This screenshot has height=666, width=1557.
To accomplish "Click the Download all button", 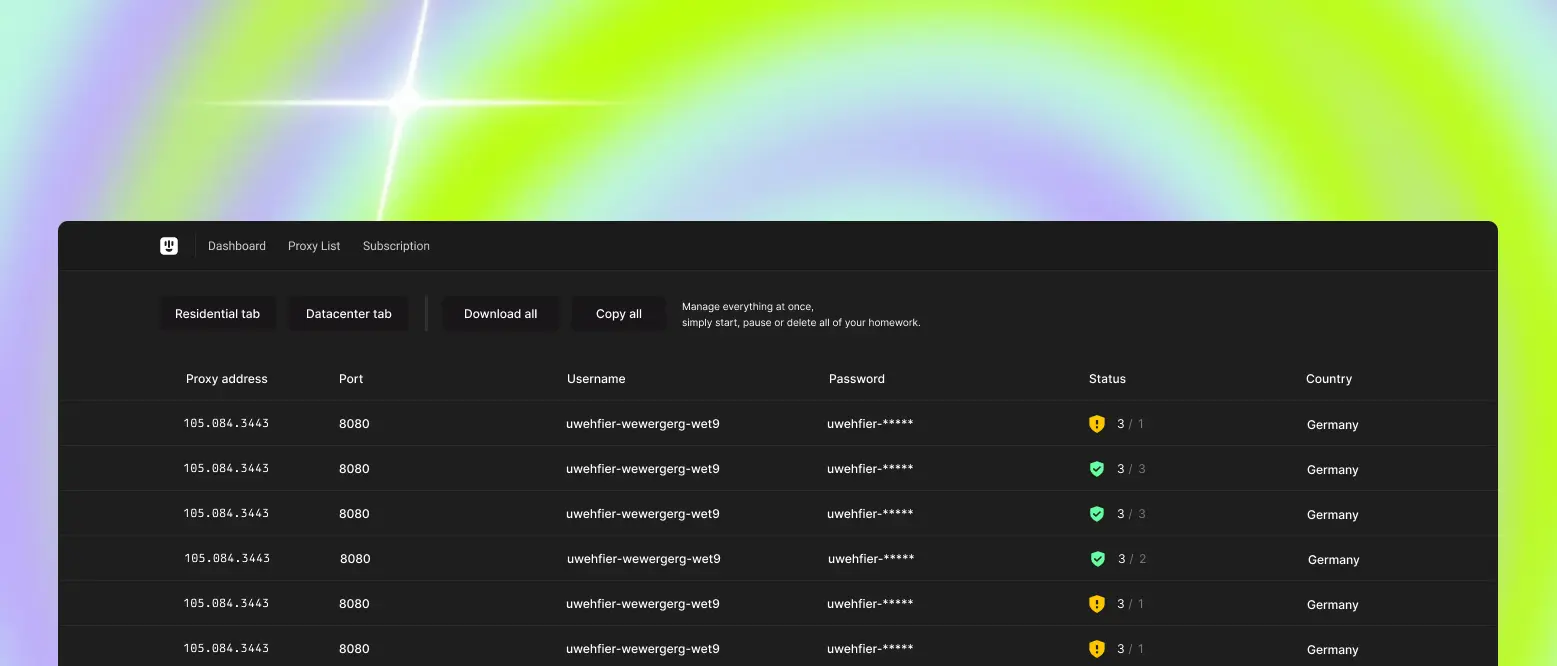I will click(500, 313).
